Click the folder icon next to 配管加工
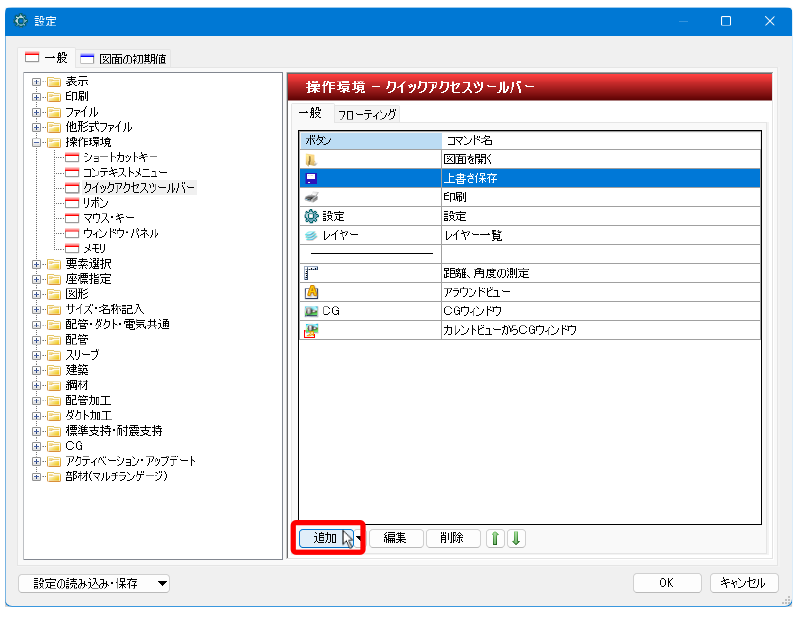Image resolution: width=811 pixels, height=620 pixels. (x=54, y=401)
